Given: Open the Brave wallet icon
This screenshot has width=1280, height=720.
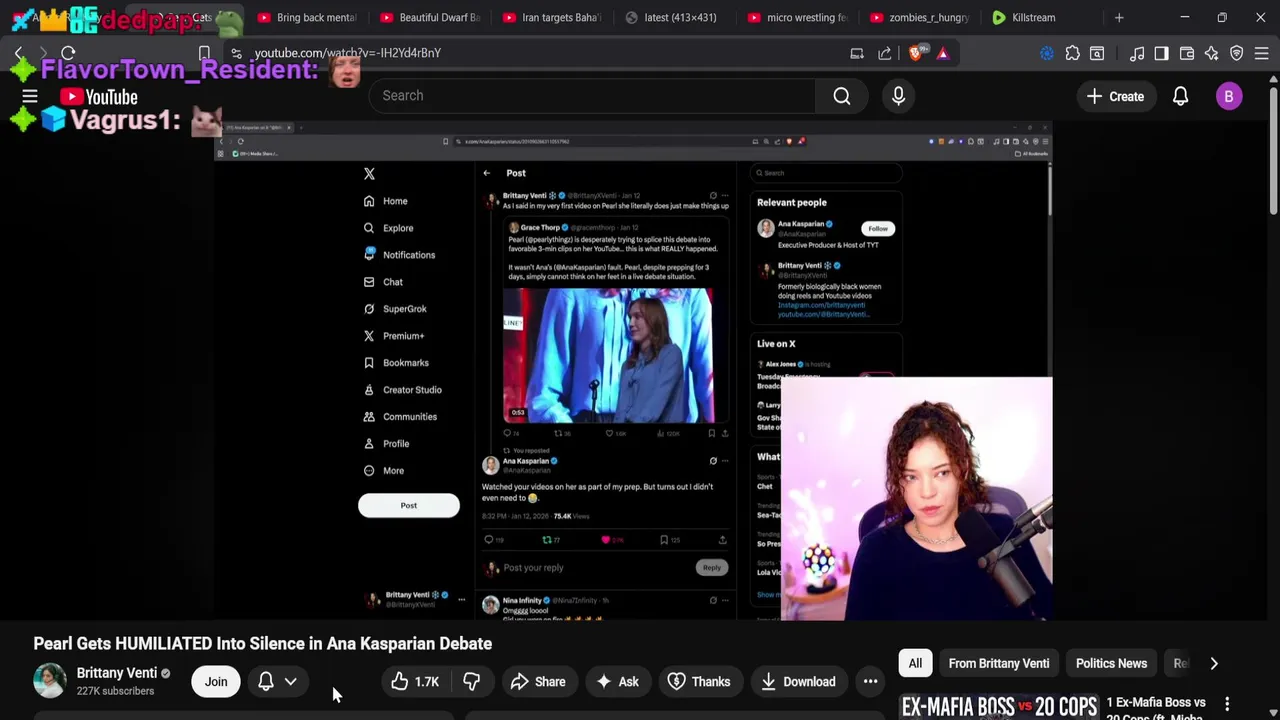Looking at the screenshot, I should [x=1187, y=53].
